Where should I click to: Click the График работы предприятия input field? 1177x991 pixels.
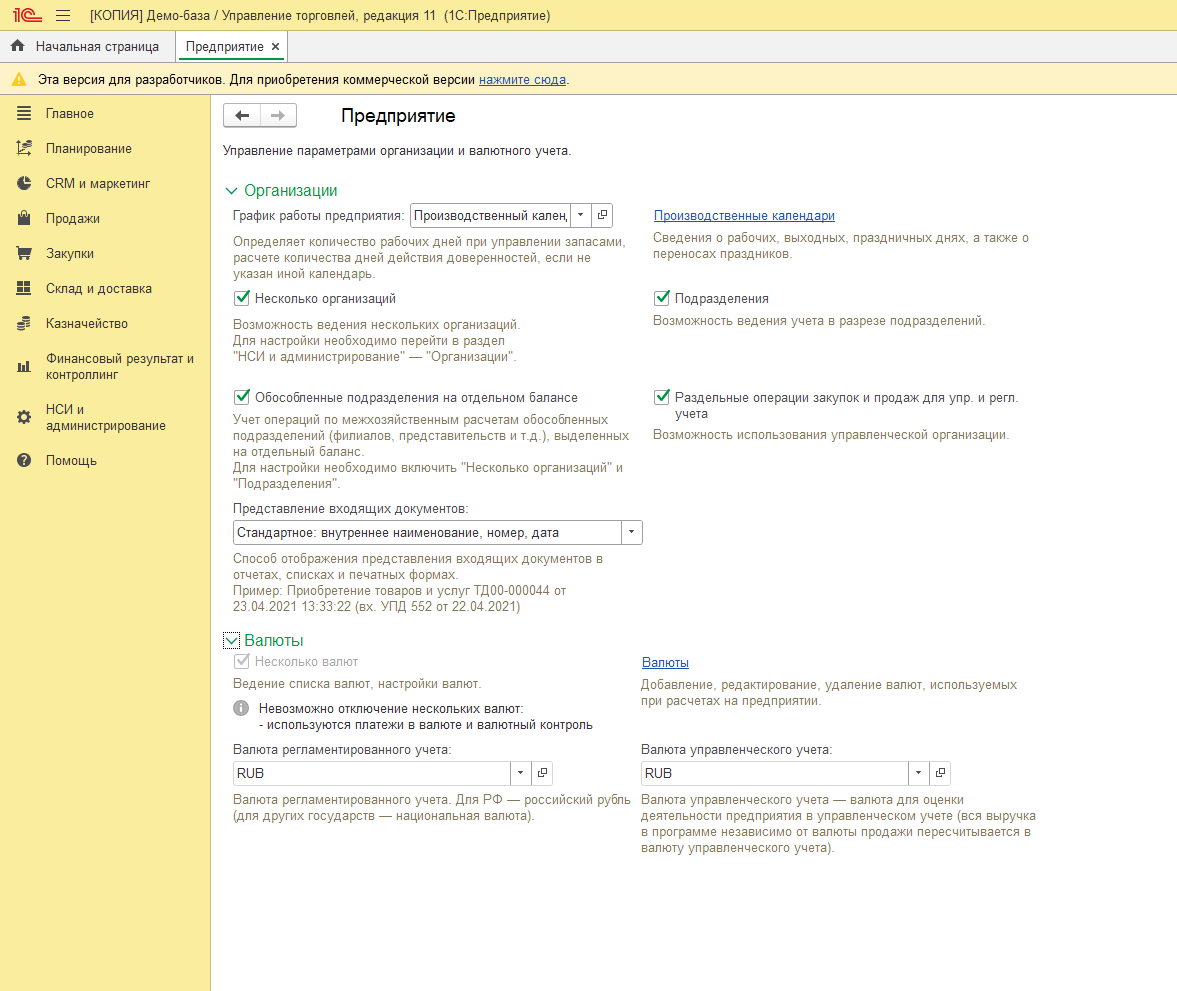pos(490,215)
